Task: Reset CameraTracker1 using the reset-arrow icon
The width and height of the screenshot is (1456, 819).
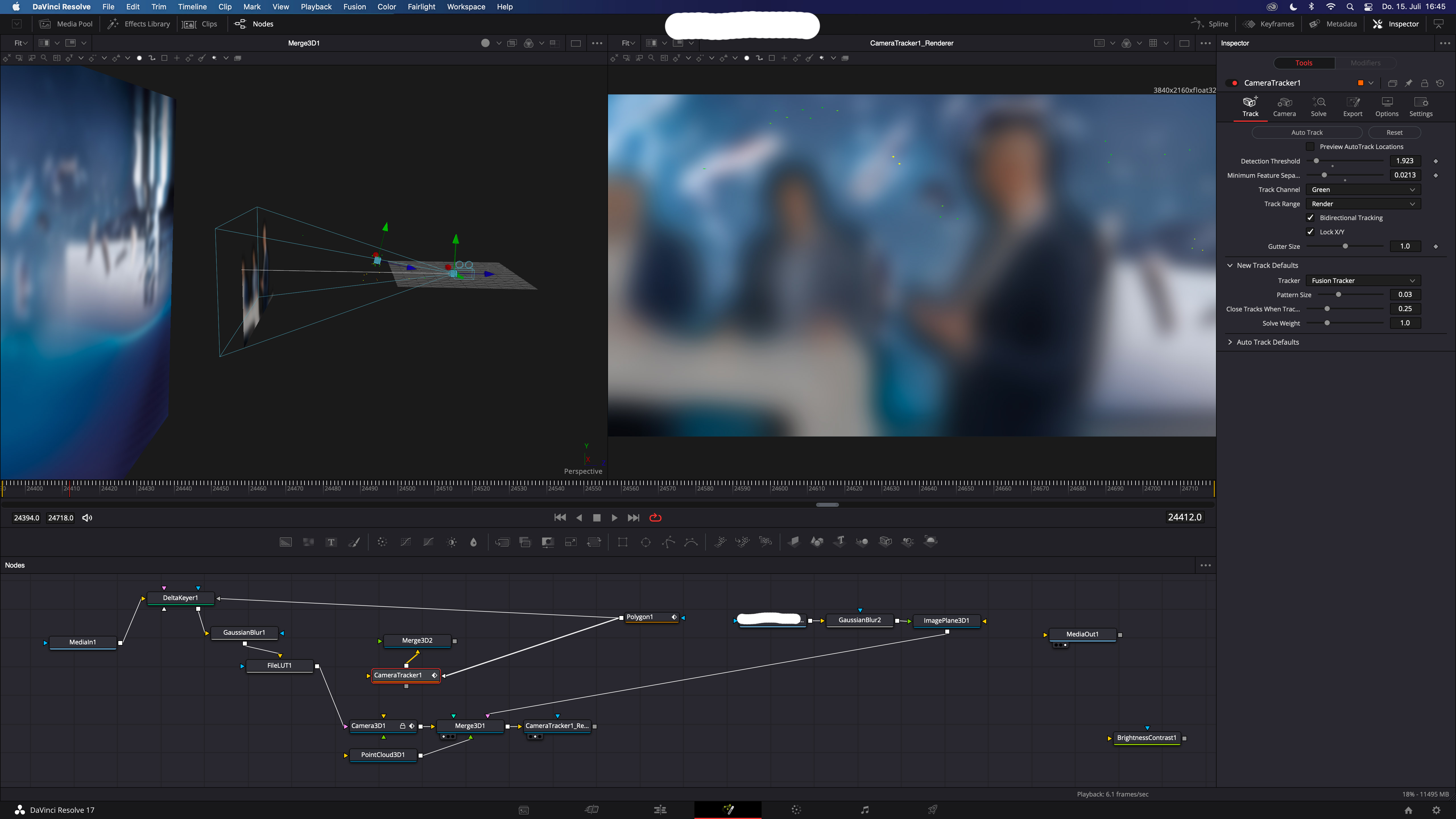Action: pos(1440,83)
